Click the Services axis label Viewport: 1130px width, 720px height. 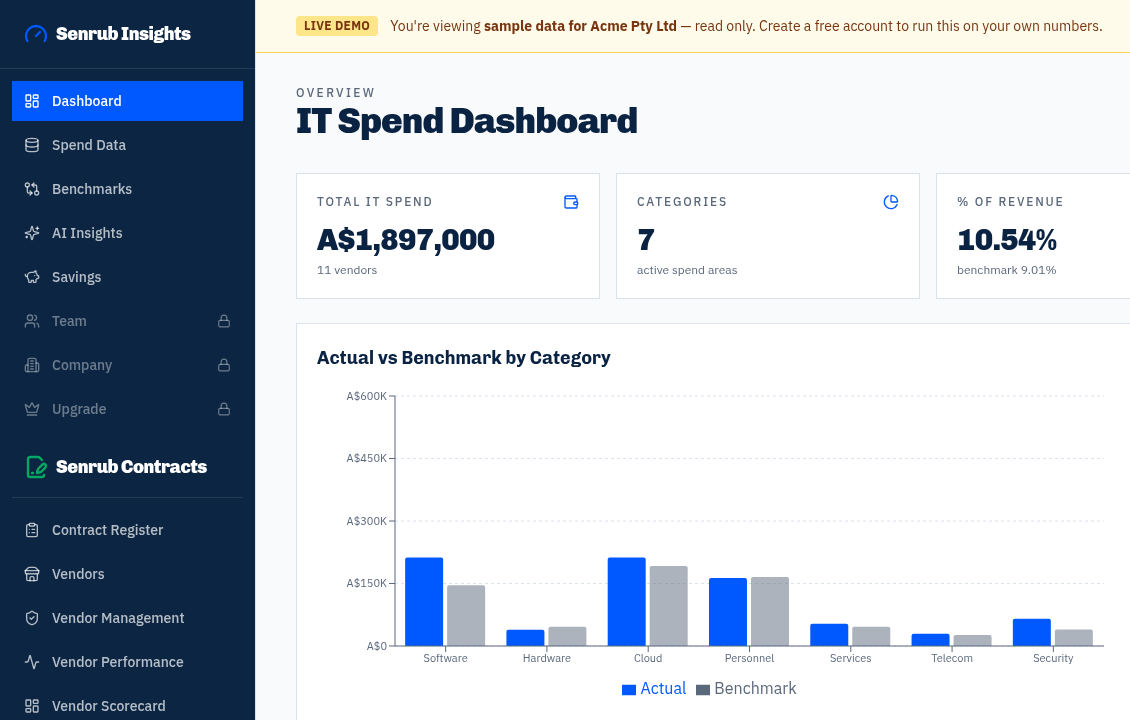(850, 658)
